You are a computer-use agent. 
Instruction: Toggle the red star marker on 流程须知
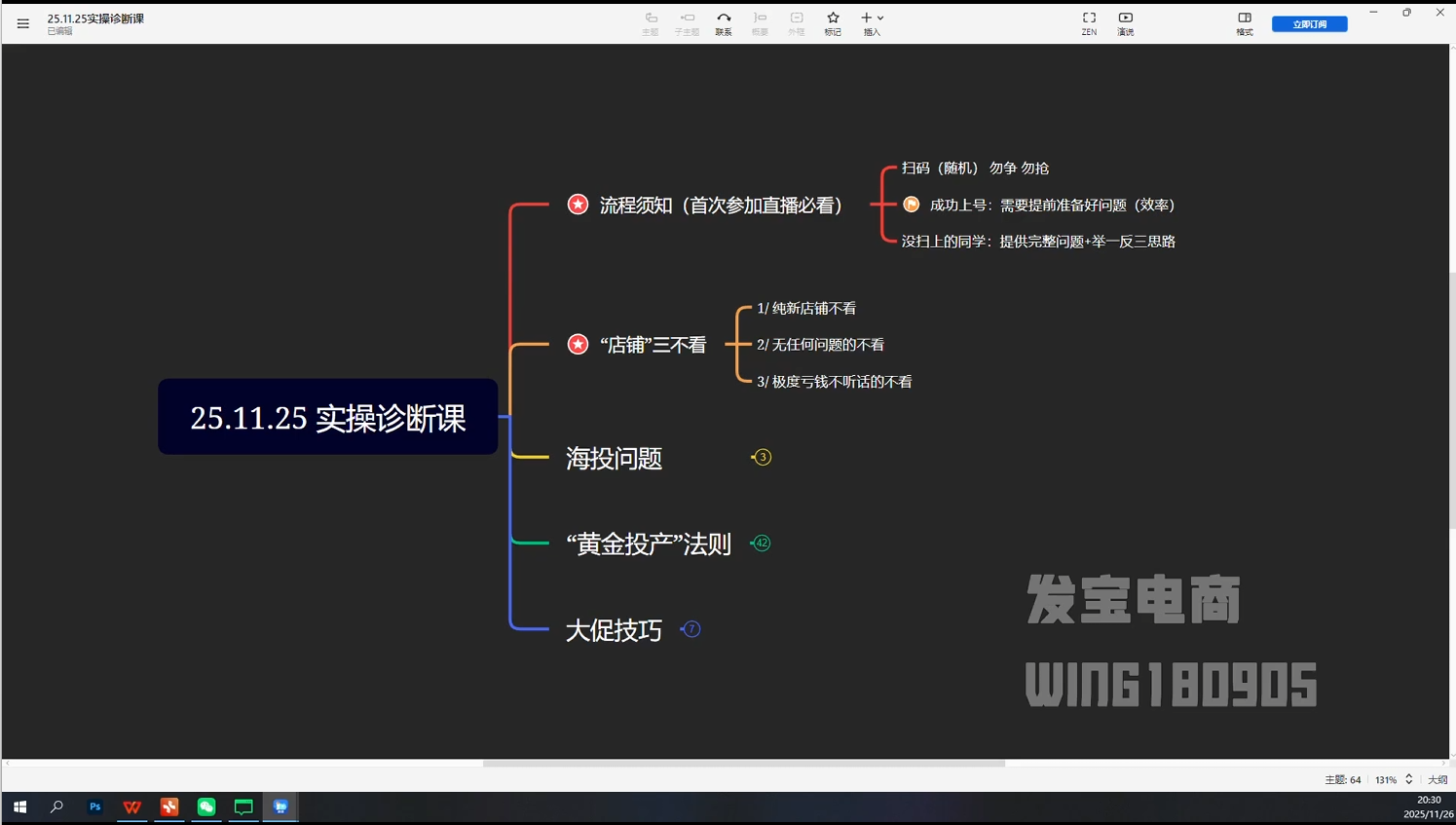pyautogui.click(x=578, y=205)
